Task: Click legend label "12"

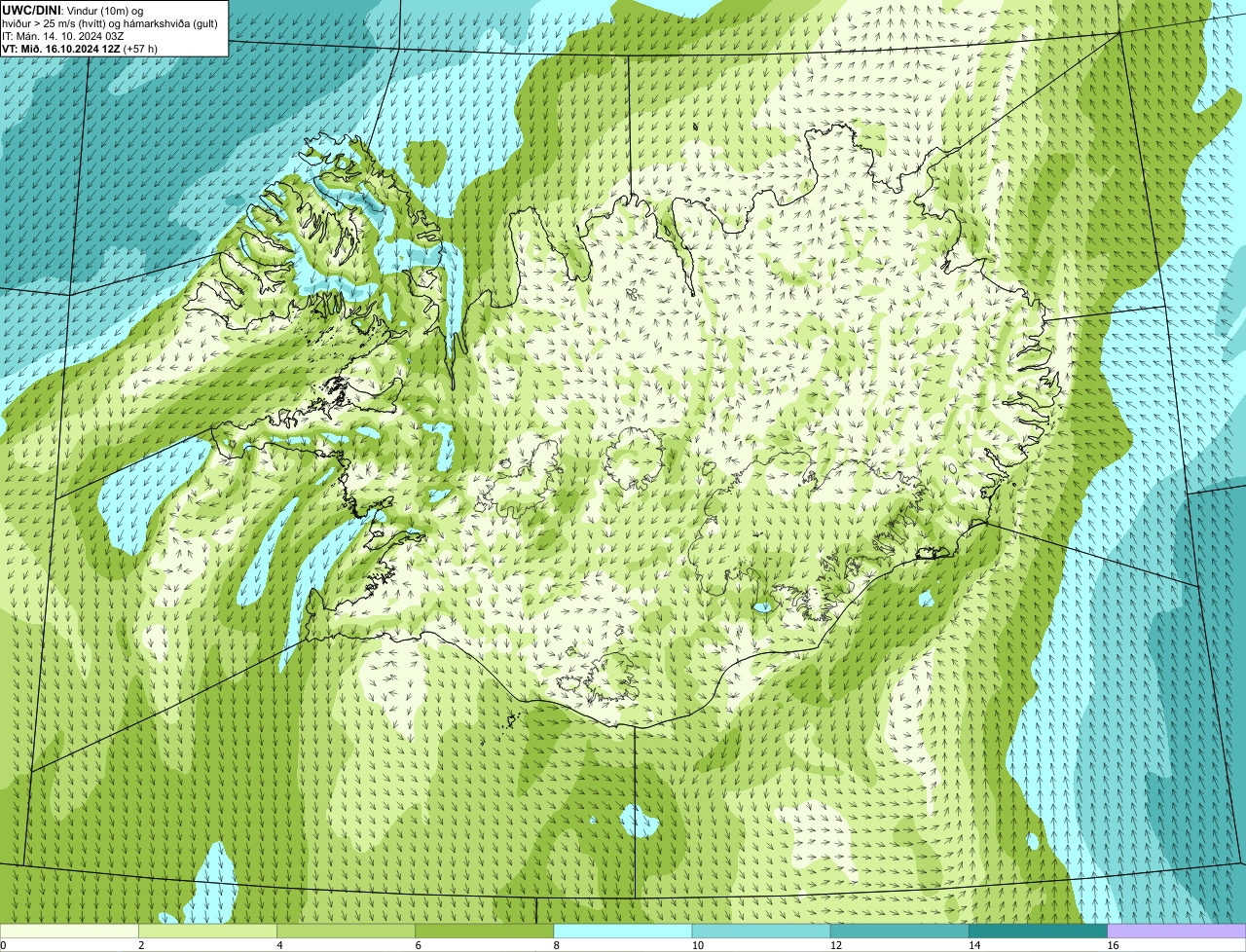Action: 836,945
